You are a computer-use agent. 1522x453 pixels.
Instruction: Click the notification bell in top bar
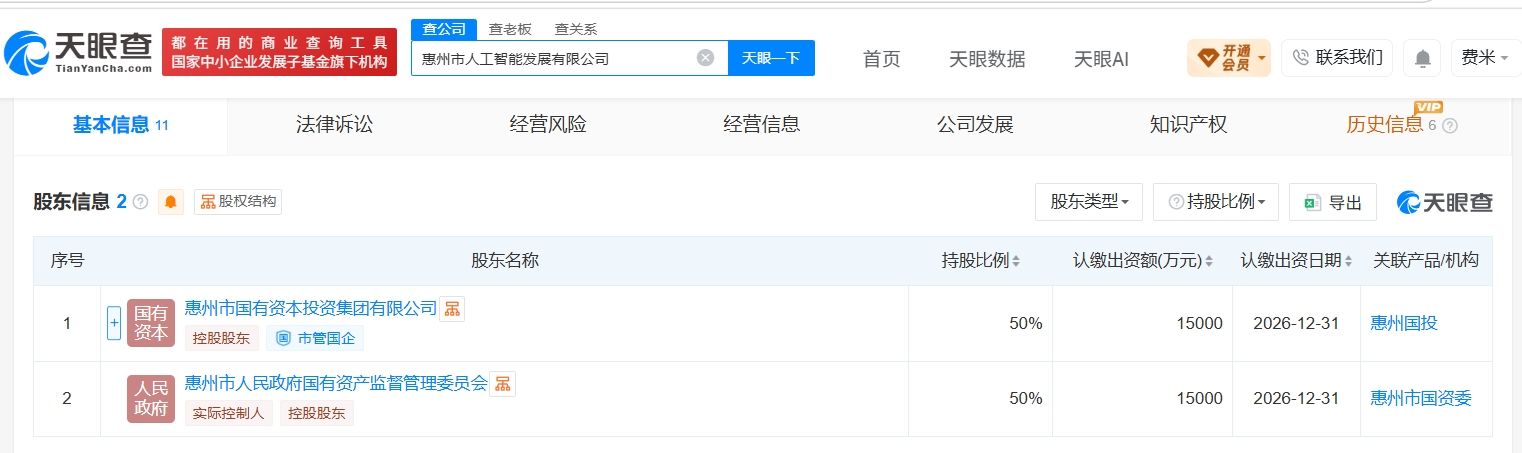[1422, 58]
